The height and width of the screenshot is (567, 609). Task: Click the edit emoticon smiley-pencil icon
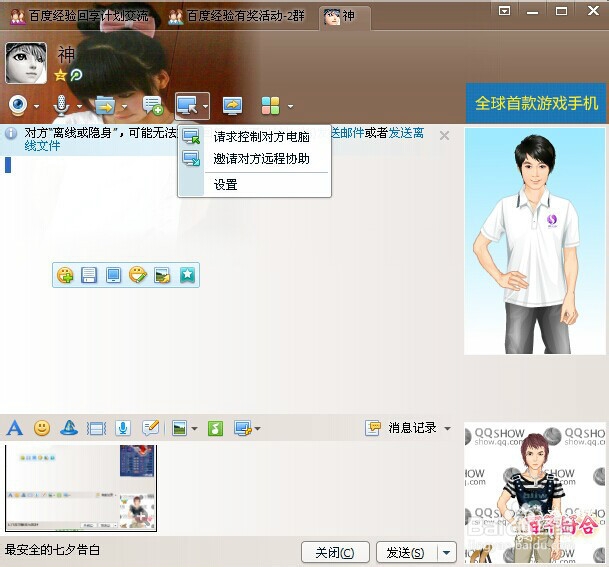[x=138, y=275]
